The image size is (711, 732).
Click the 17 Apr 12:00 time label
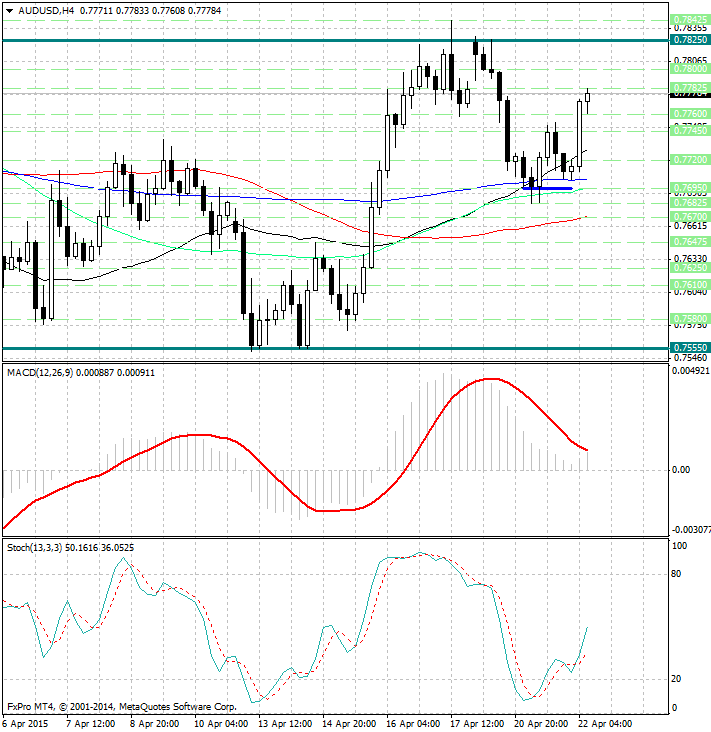tap(477, 724)
